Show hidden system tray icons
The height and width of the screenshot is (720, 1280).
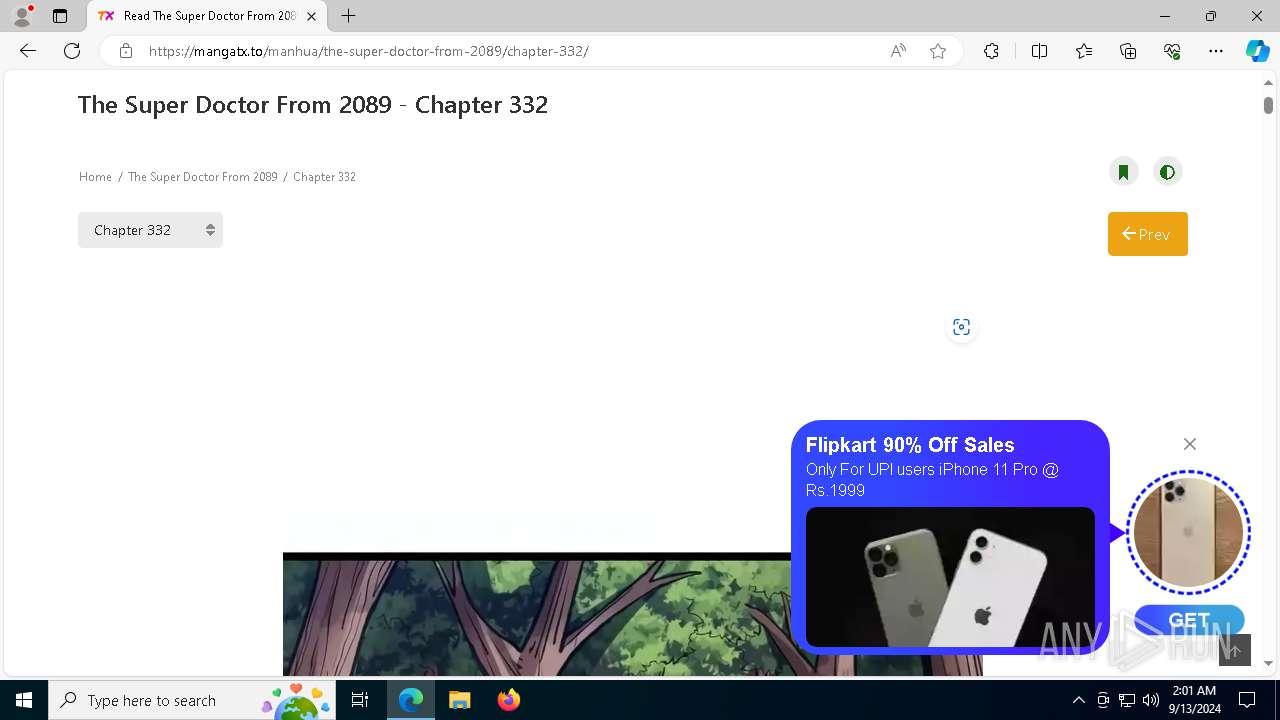pos(1078,700)
